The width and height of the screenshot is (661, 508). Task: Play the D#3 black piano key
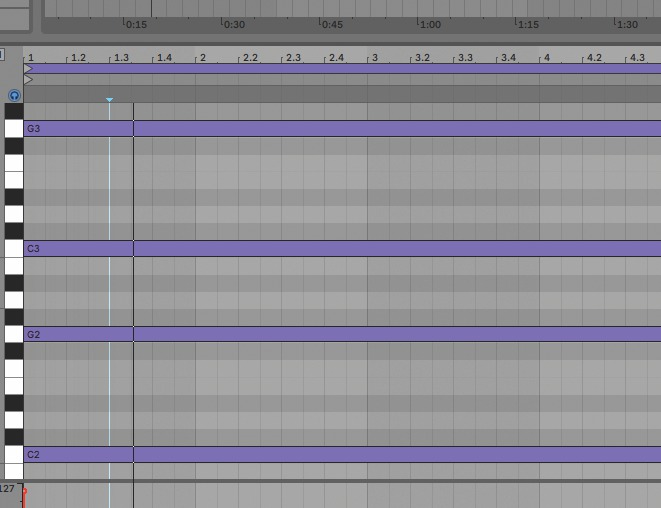[x=14, y=197]
